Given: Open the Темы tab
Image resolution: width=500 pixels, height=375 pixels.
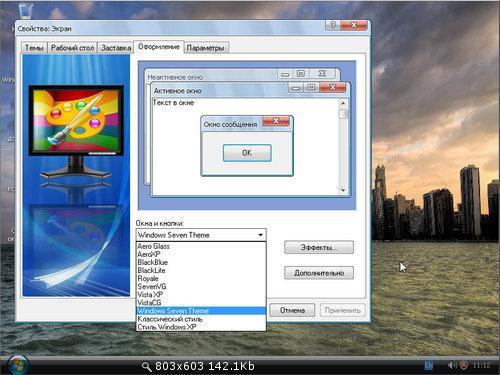Looking at the screenshot, I should [34, 48].
